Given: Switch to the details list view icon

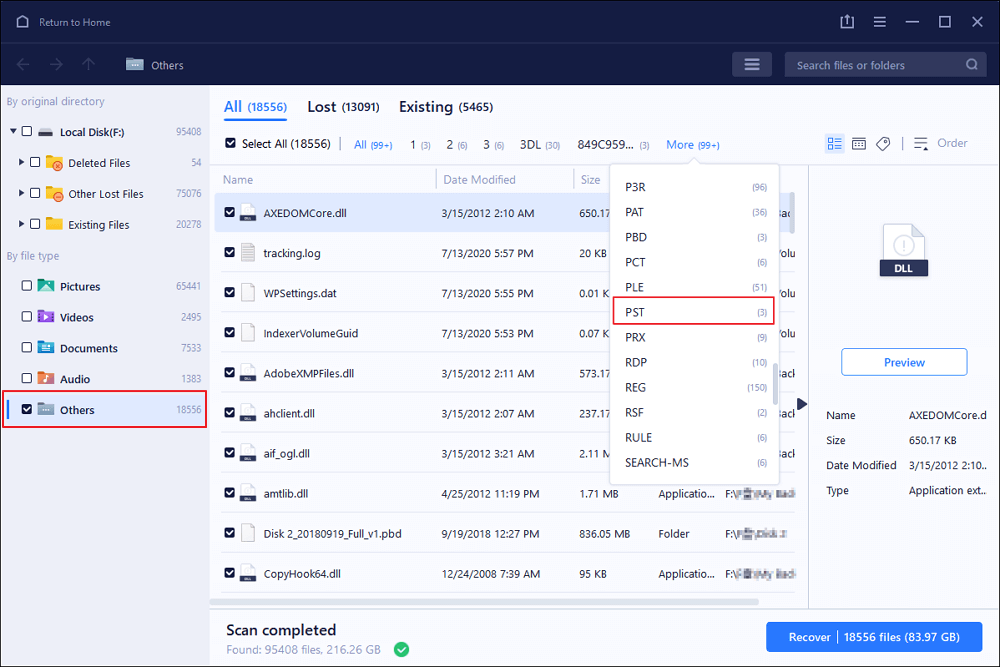Looking at the screenshot, I should point(834,144).
